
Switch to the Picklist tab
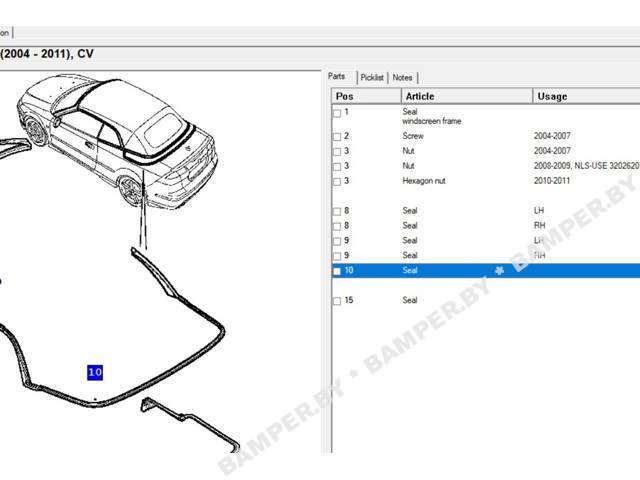pos(372,77)
